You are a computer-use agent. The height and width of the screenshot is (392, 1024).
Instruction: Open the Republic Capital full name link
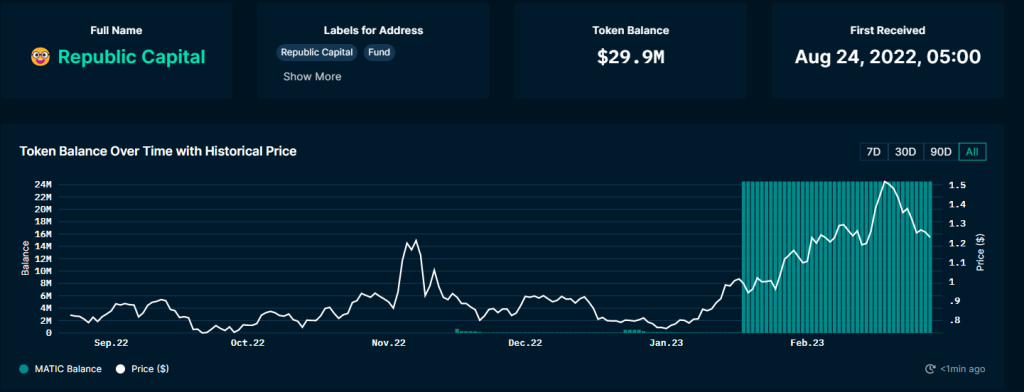[x=131, y=57]
